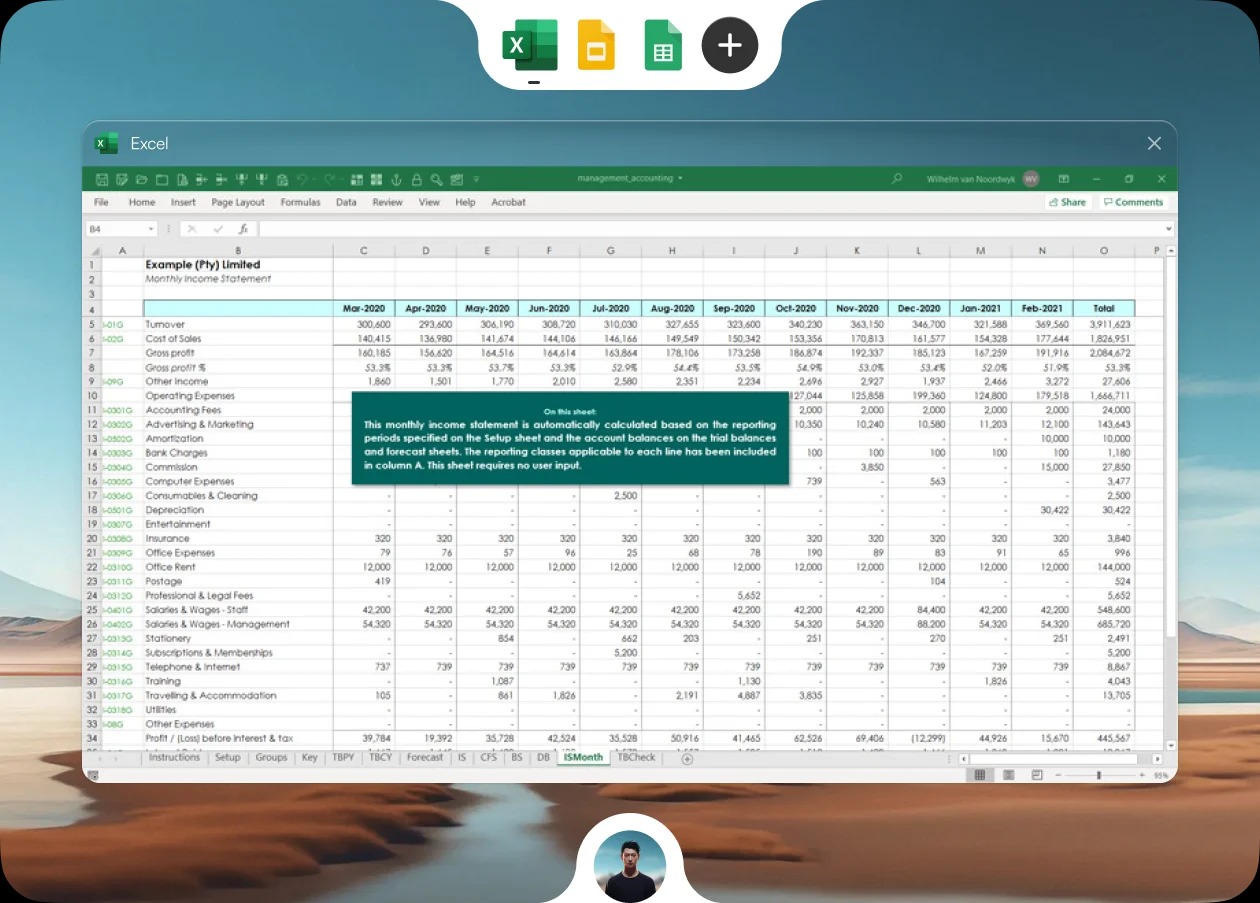Switch to the Forecast sheet tab
The width and height of the screenshot is (1260, 903).
pos(425,758)
